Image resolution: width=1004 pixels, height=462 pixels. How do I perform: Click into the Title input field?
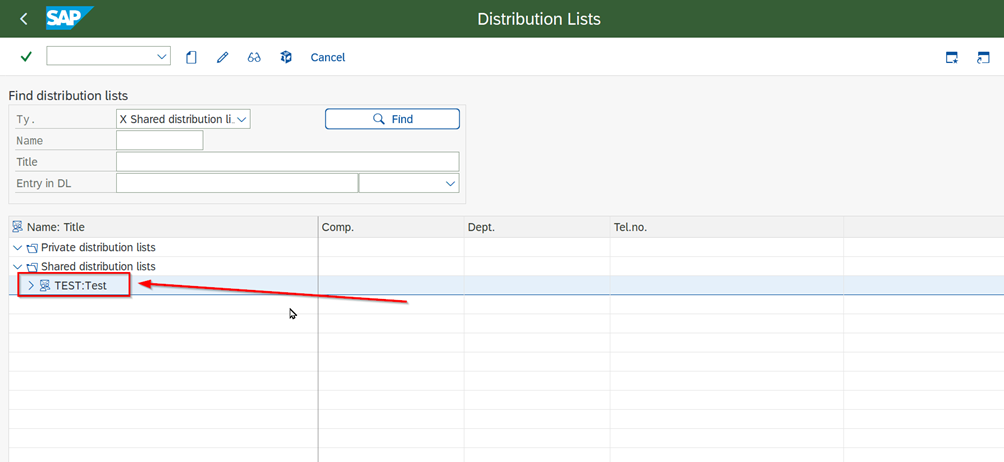pyautogui.click(x=287, y=162)
